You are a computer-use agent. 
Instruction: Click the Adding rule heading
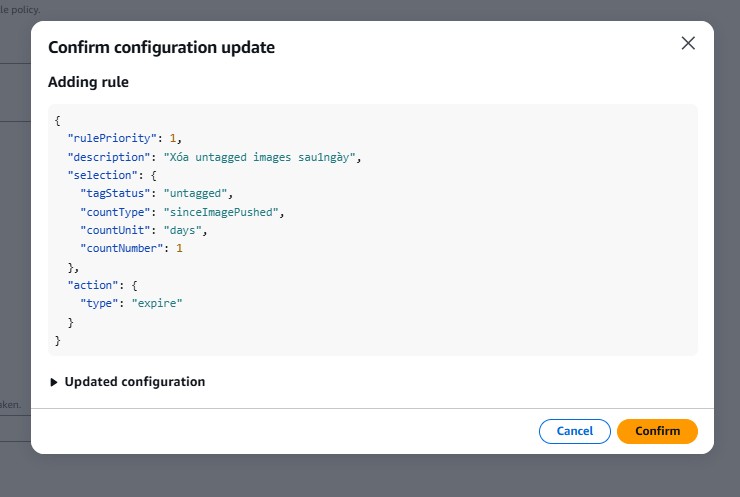tap(88, 82)
